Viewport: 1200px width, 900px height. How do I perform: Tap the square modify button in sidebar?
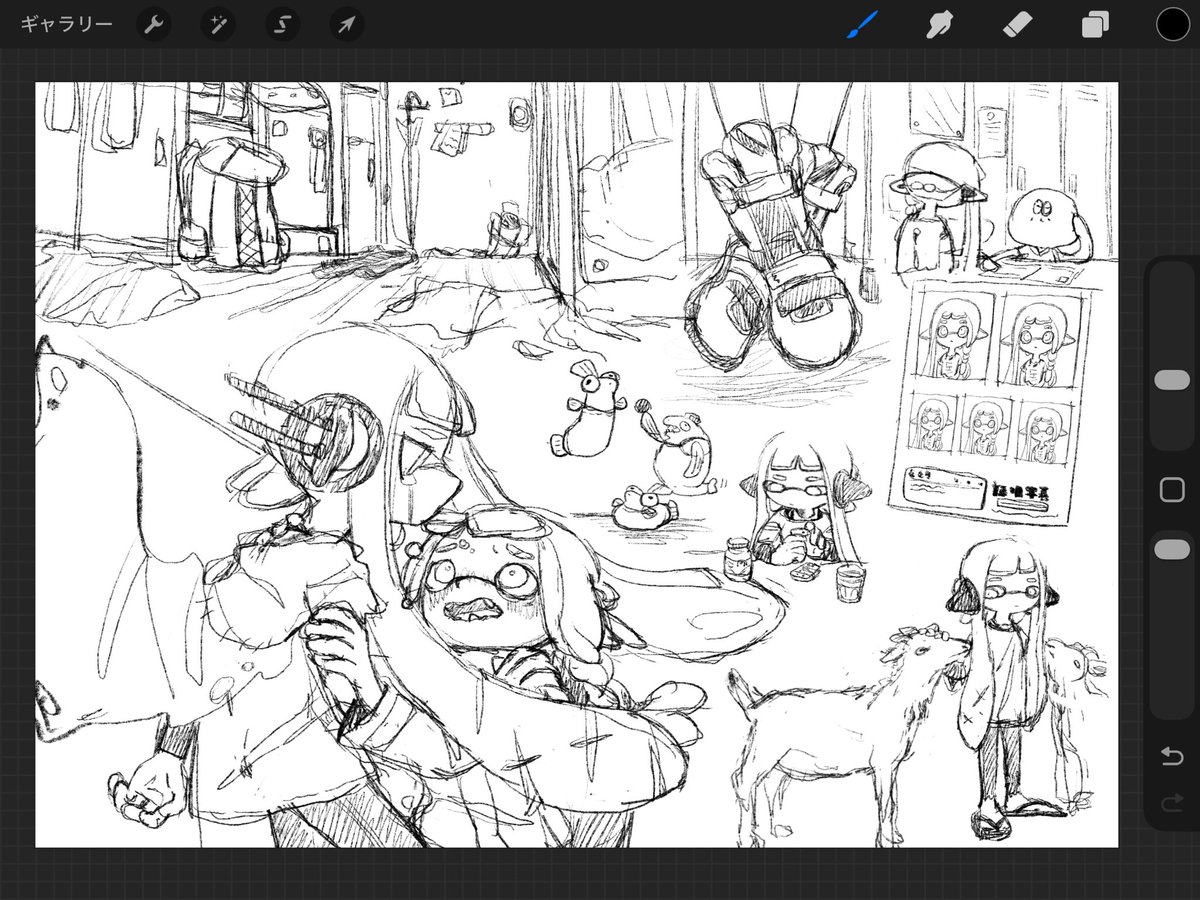tap(1172, 490)
